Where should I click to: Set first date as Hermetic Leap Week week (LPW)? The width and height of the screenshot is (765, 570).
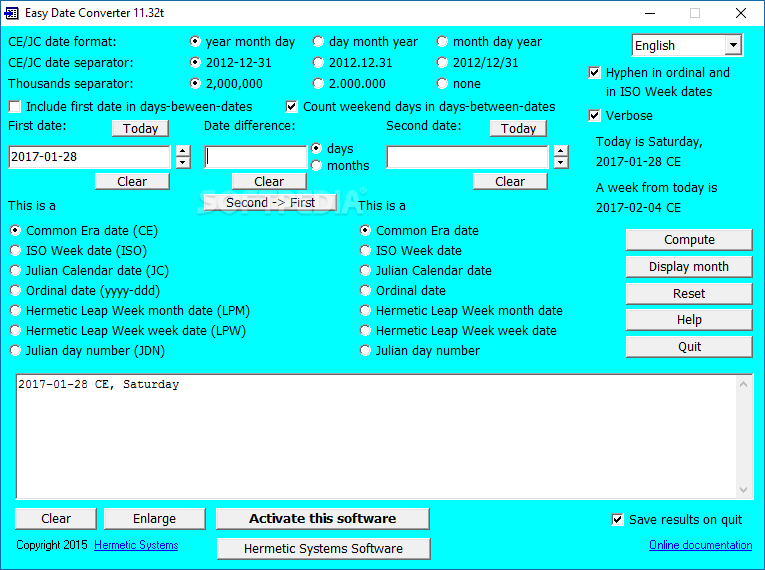point(16,331)
